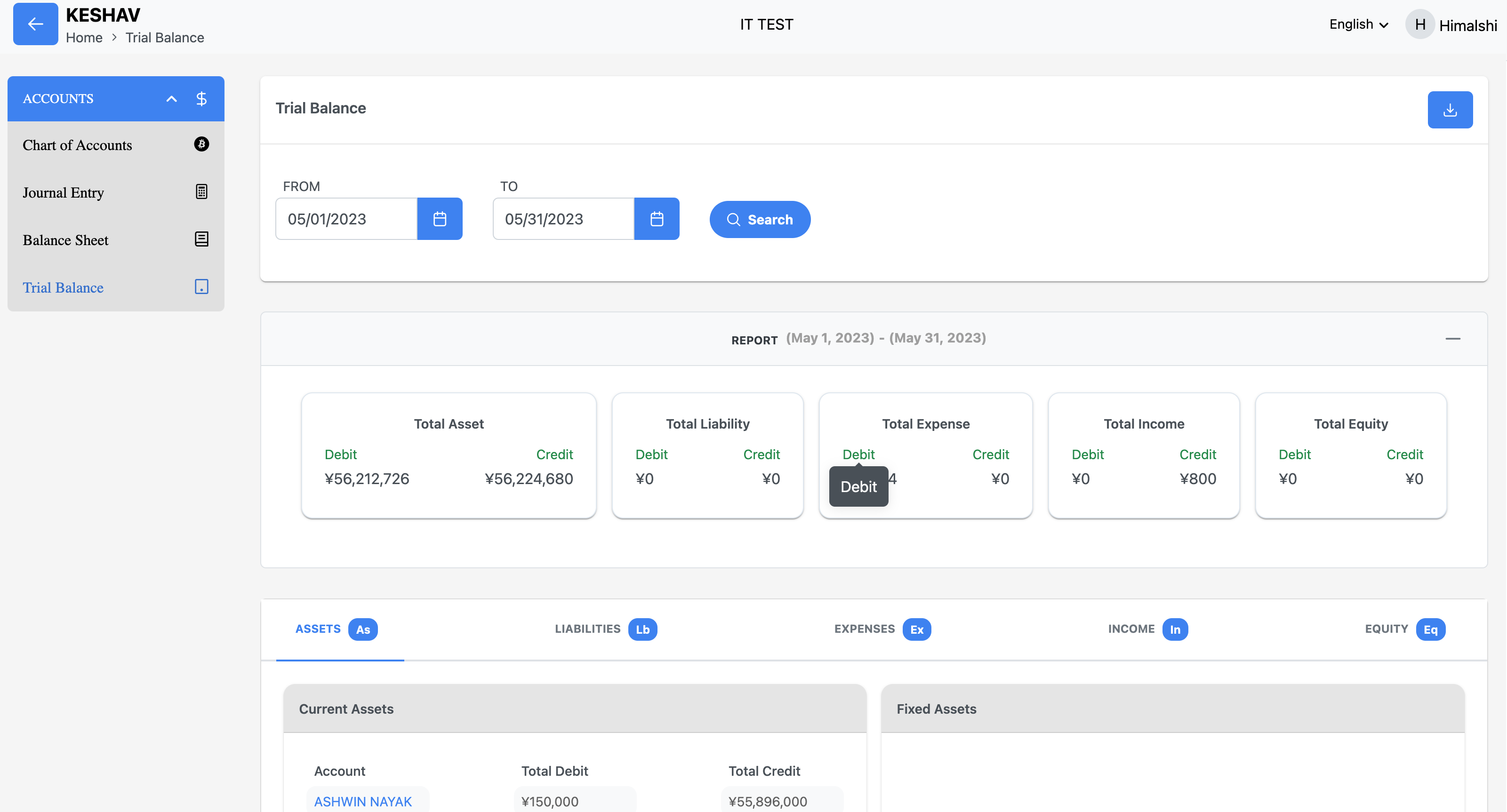Click the Total Equity card title

1351,424
